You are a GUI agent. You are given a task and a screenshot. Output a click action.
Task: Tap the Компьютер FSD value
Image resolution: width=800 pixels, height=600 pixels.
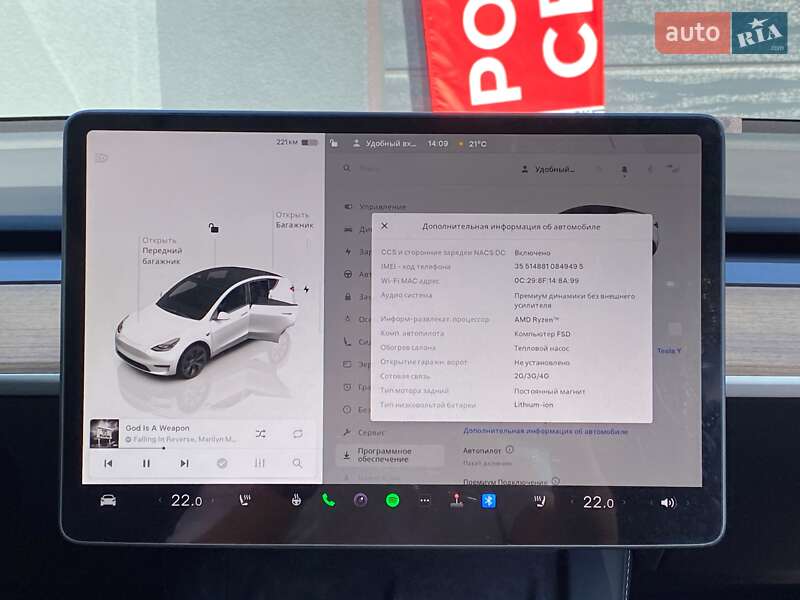(x=542, y=334)
